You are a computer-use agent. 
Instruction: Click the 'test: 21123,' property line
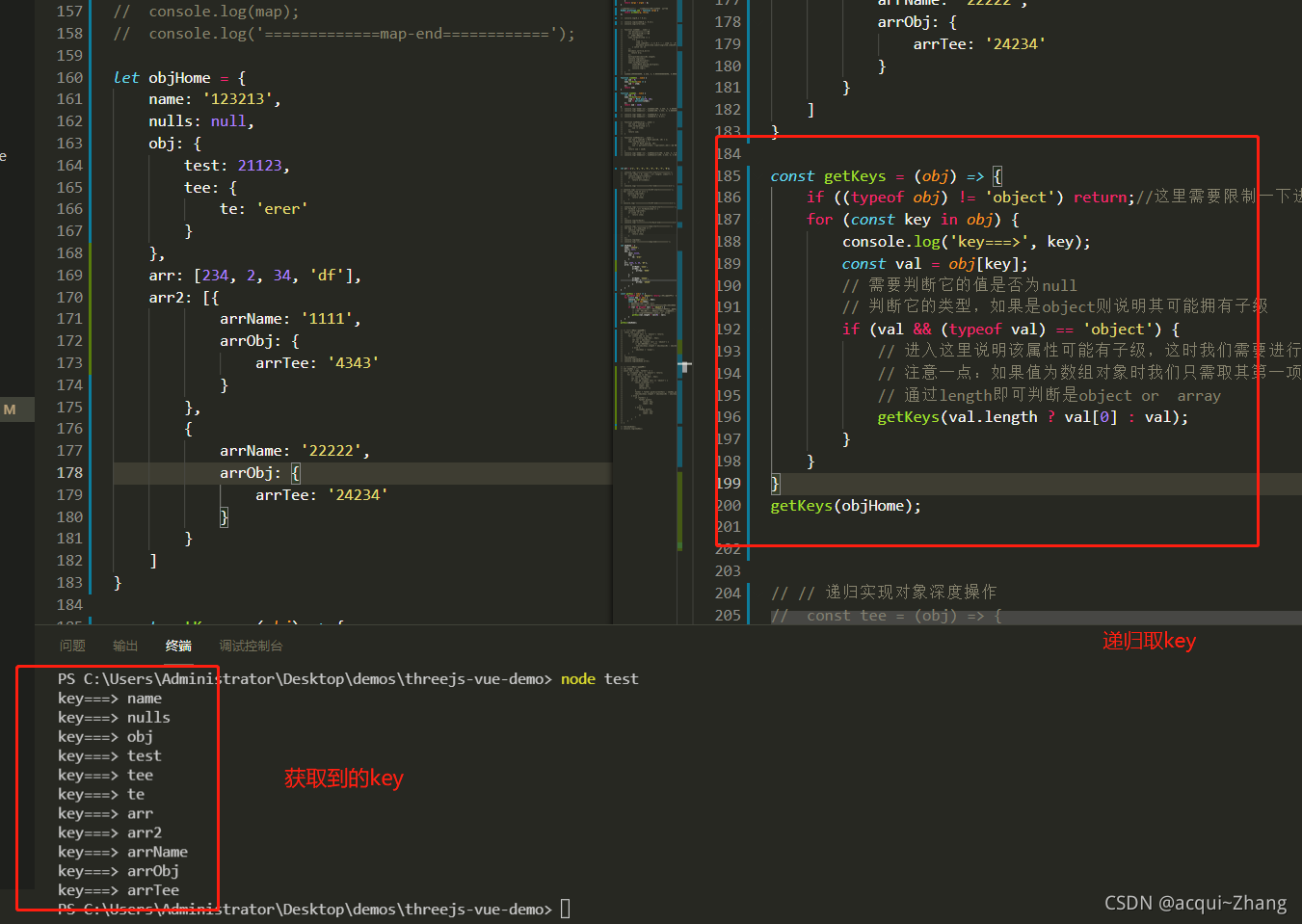(x=237, y=166)
